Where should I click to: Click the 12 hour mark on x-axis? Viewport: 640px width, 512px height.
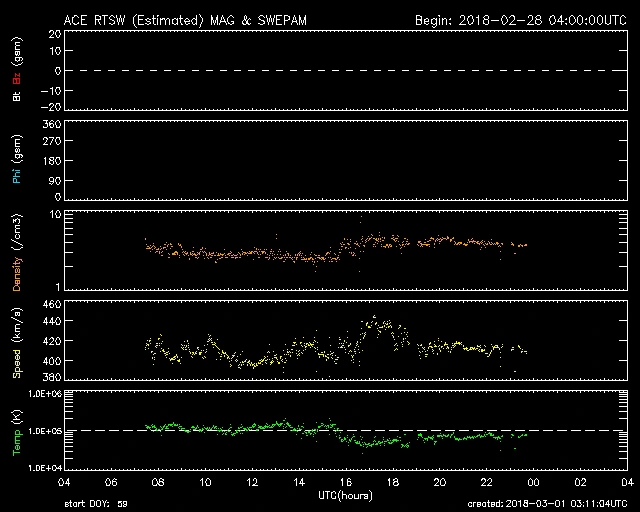point(252,482)
